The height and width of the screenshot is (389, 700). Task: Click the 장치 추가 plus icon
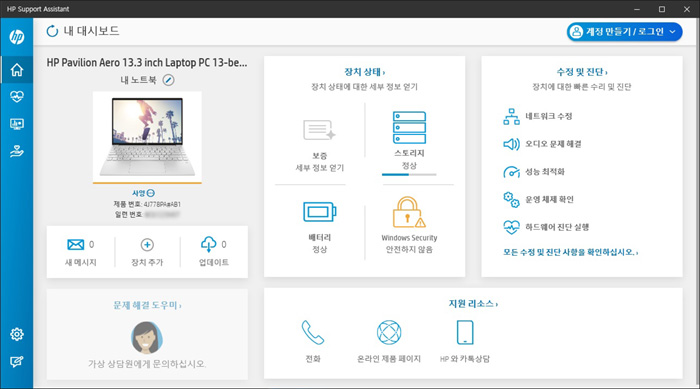coord(147,245)
